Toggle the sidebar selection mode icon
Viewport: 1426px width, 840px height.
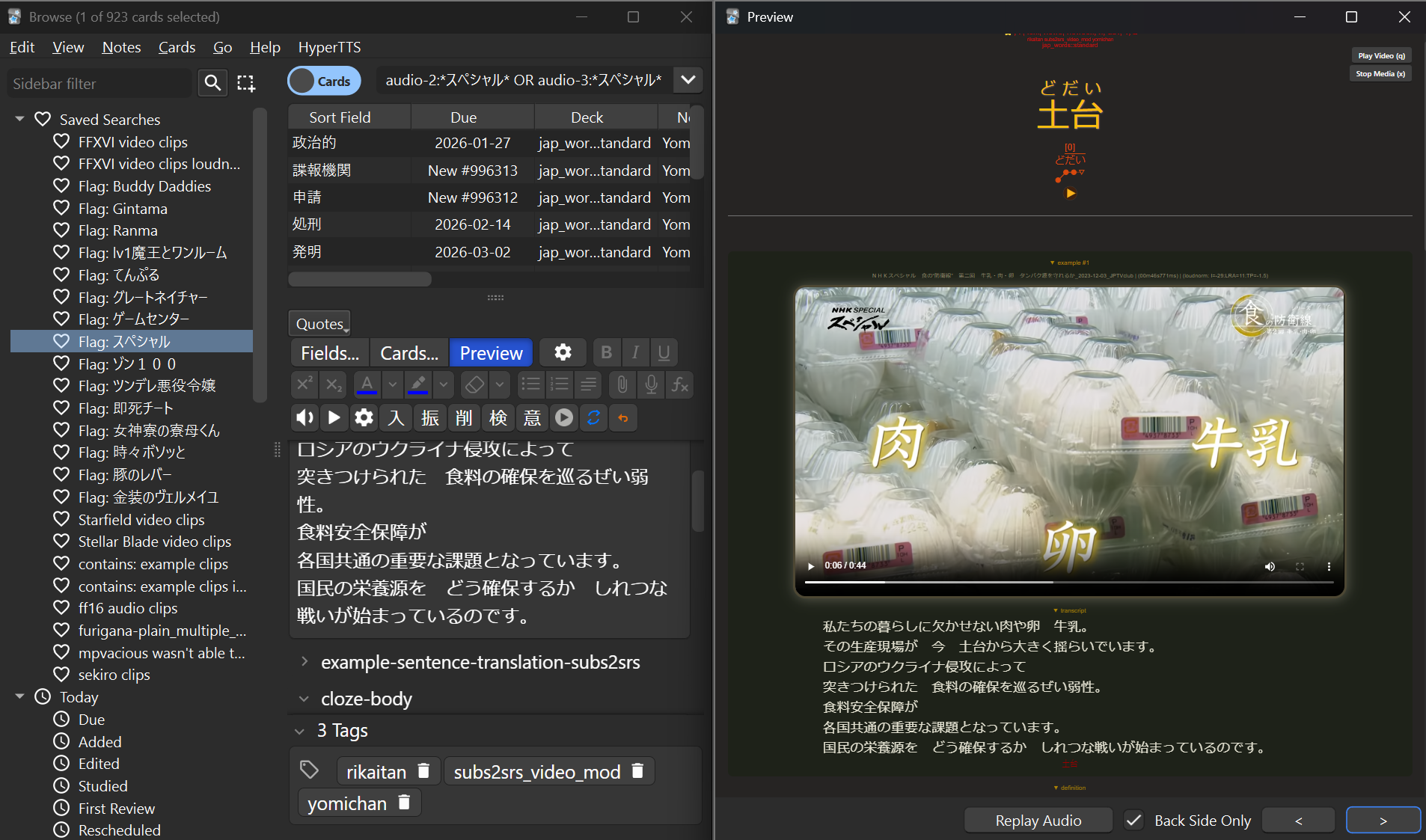coord(246,82)
